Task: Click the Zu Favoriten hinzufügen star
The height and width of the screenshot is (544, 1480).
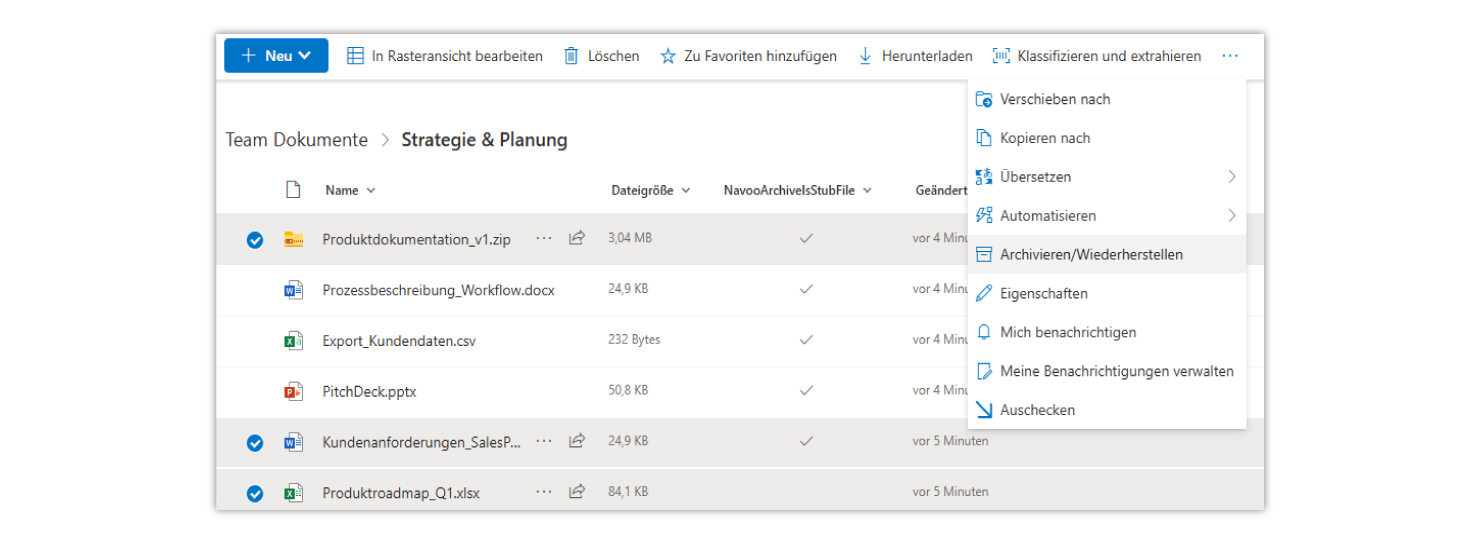Action: click(x=668, y=56)
